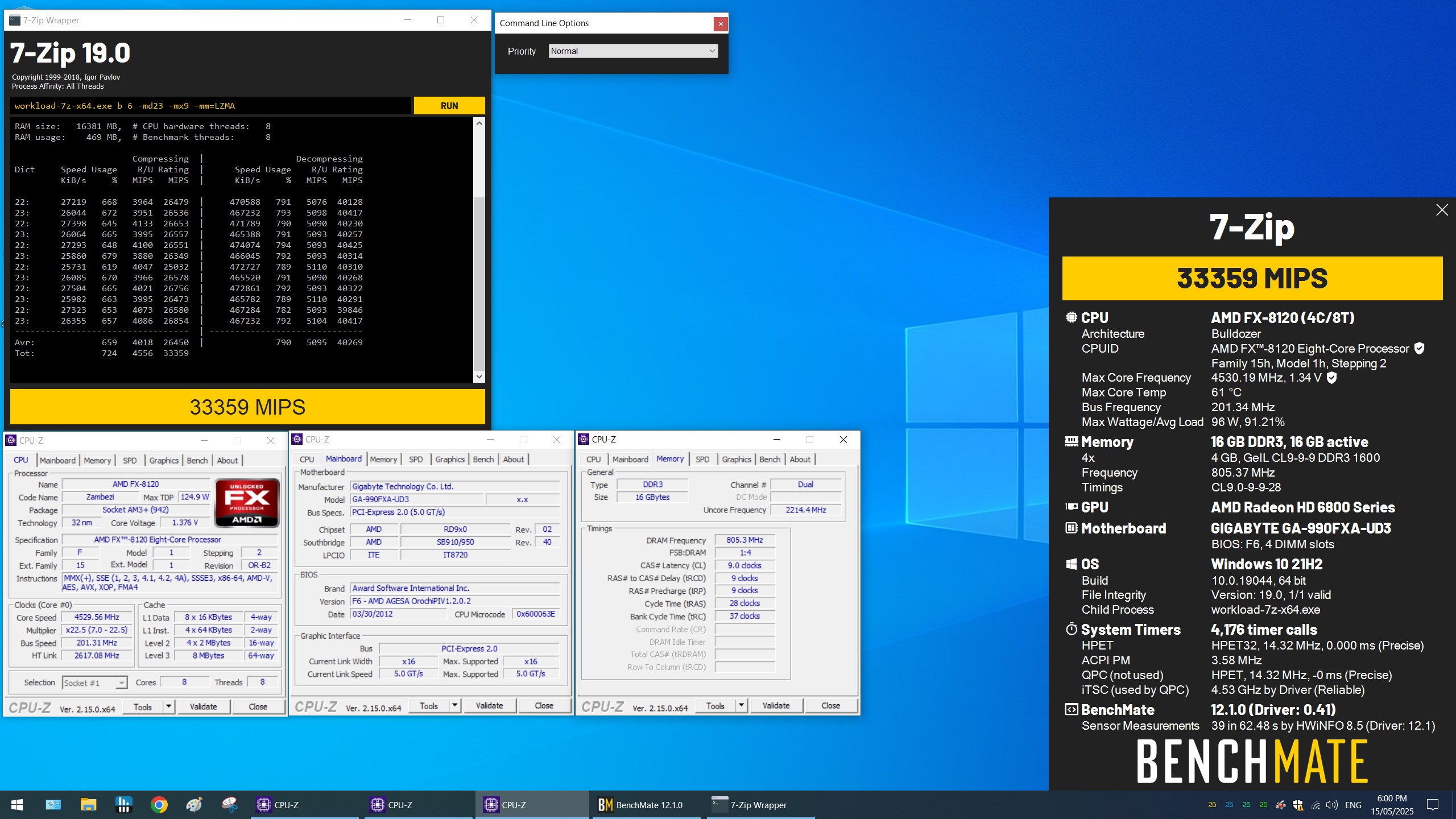Viewport: 1456px width, 819px height.
Task: Open the blue bar-chart app on taskbar
Action: tap(123, 805)
